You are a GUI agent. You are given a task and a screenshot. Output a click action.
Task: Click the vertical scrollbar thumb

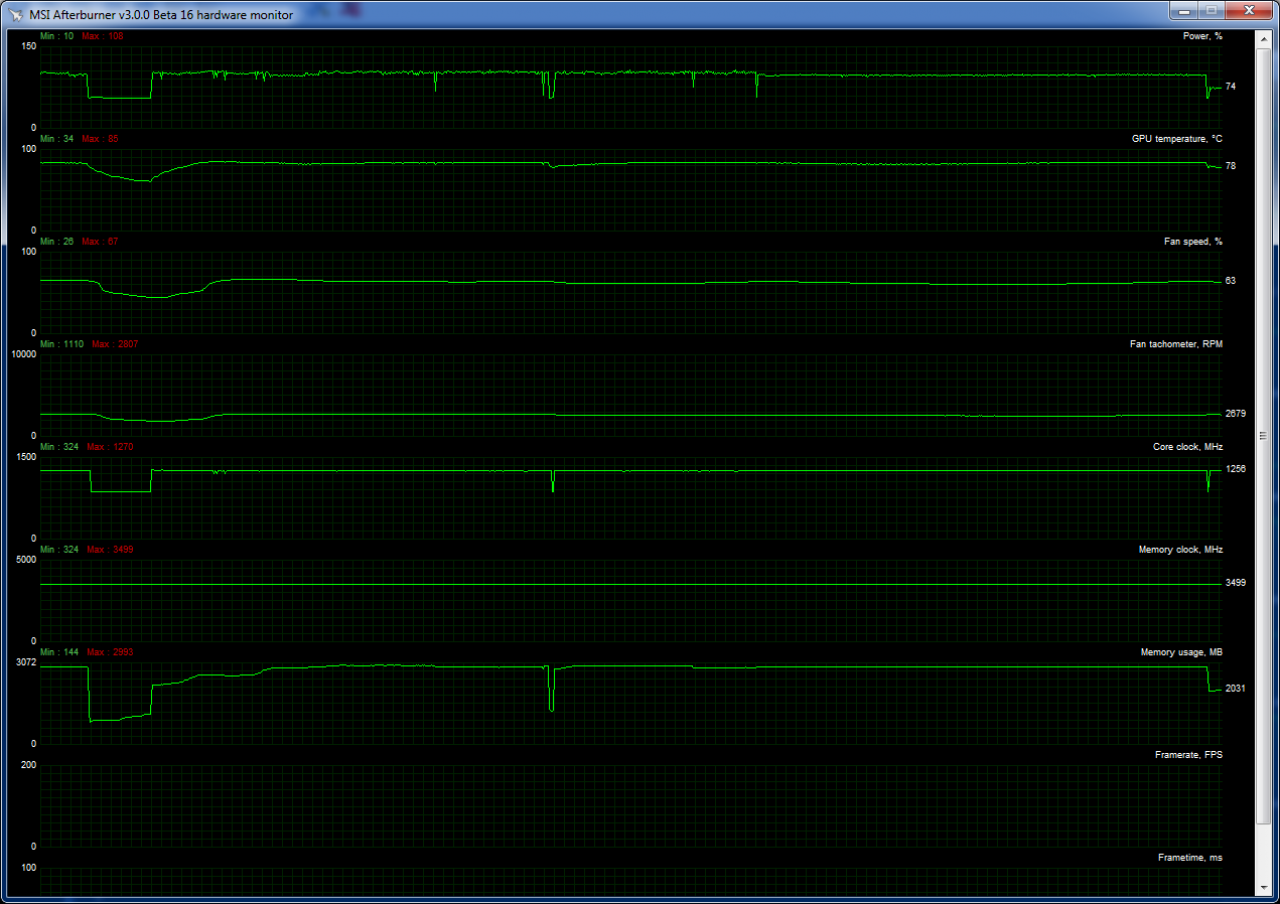pos(1263,435)
